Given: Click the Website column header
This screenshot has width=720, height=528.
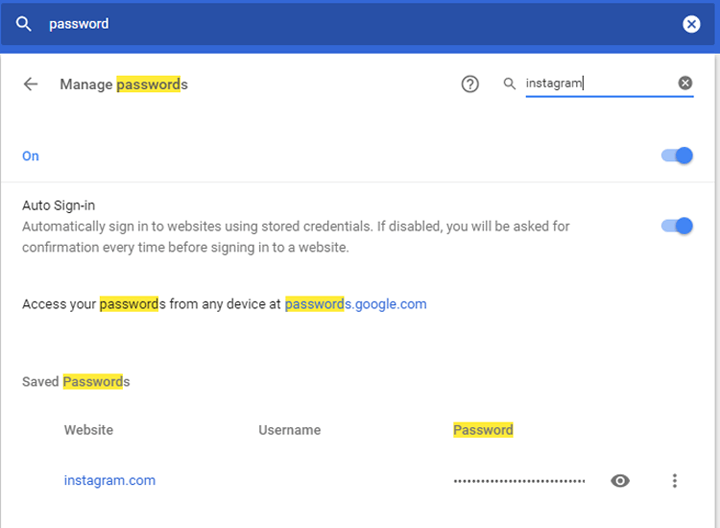Looking at the screenshot, I should tap(89, 430).
